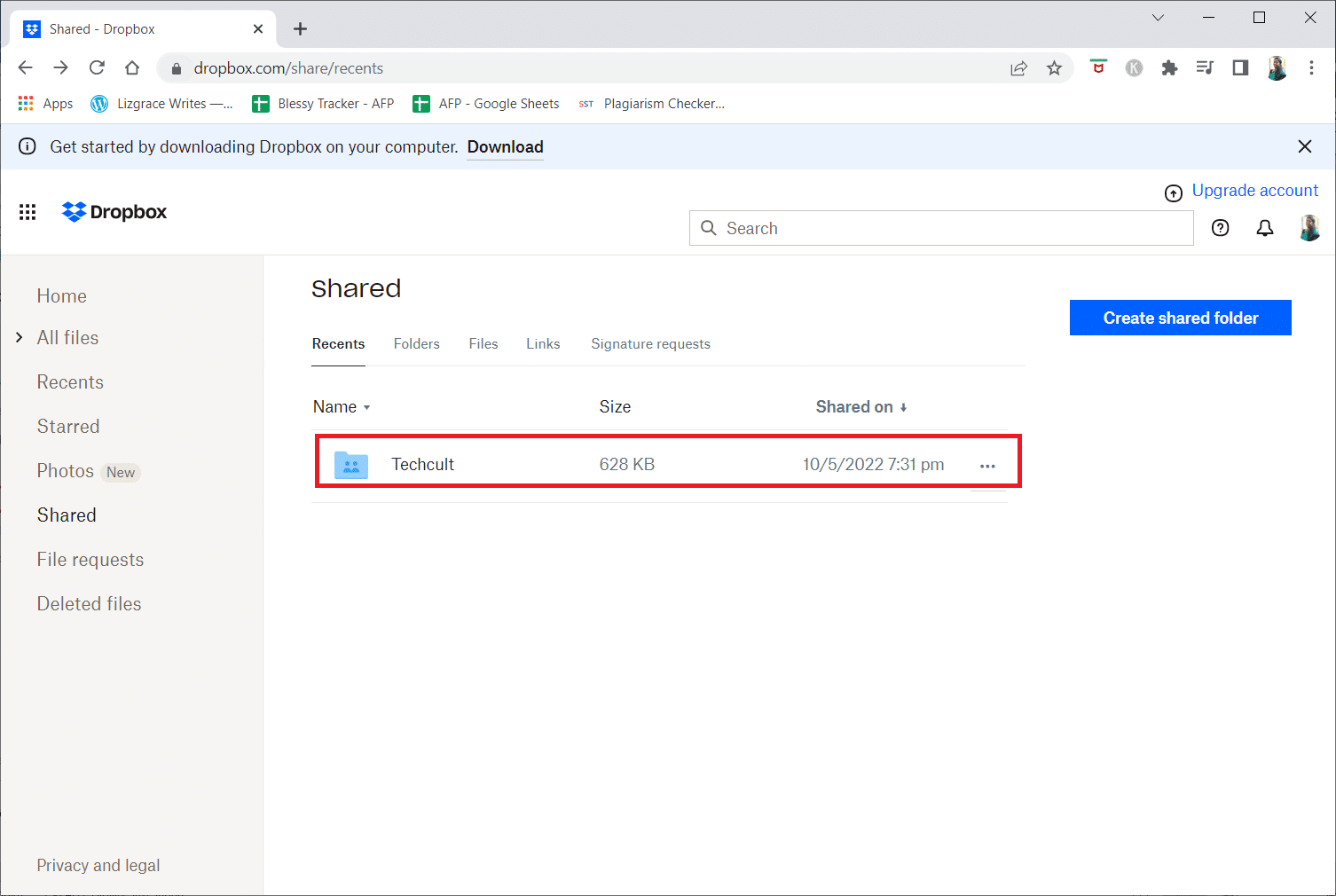
Task: Click the info icon in the banner
Action: (28, 146)
